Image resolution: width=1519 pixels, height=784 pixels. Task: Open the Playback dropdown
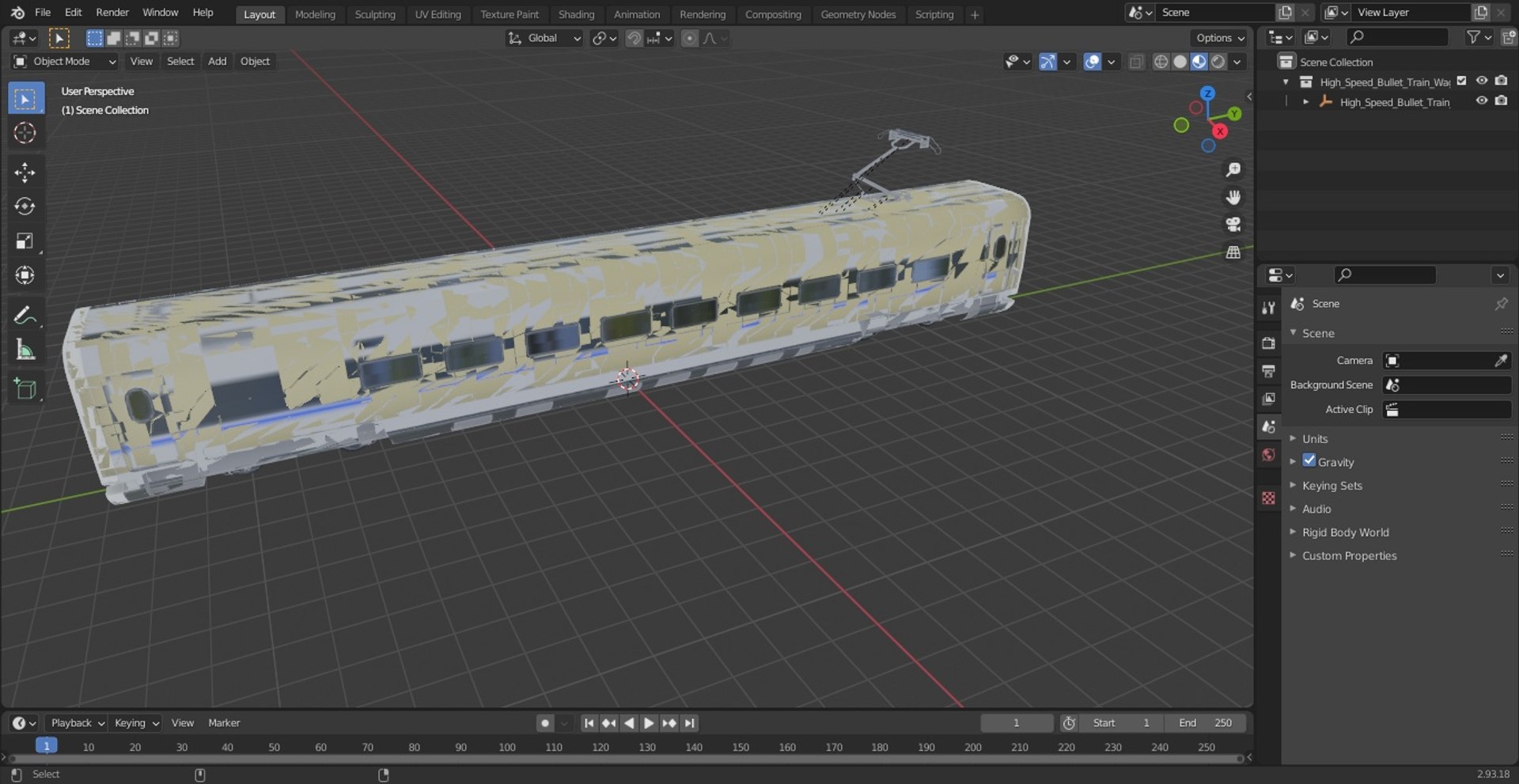coord(77,723)
